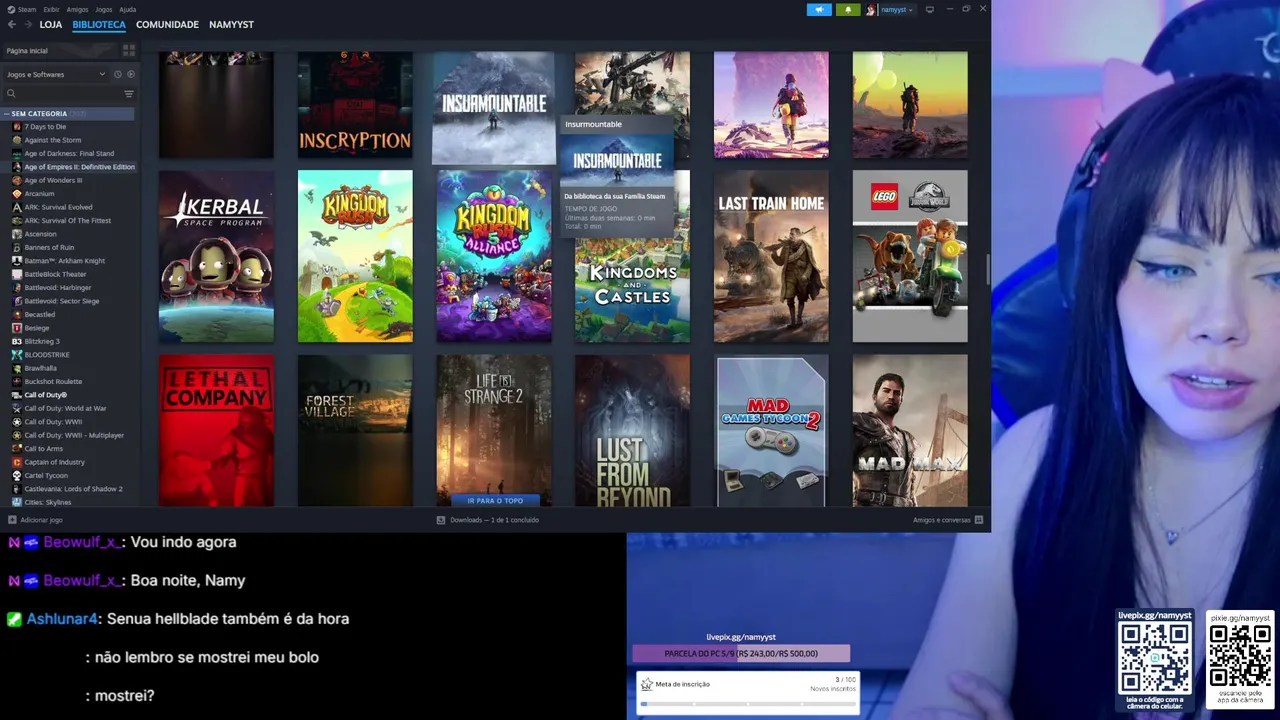Open the Ajuda menu
Viewport: 1280px width, 720px height.
[128, 9]
